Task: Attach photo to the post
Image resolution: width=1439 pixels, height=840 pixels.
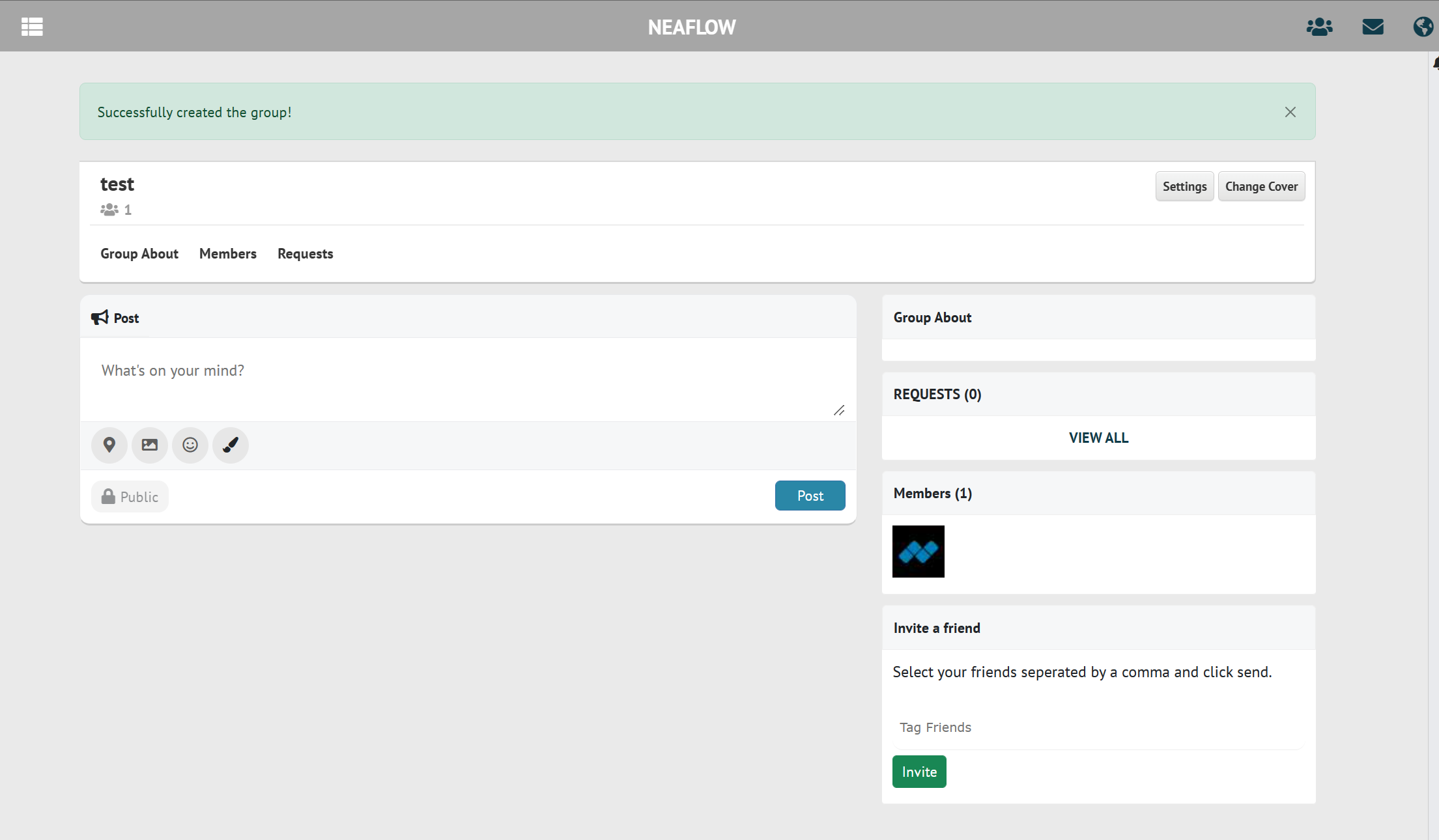Action: [150, 445]
